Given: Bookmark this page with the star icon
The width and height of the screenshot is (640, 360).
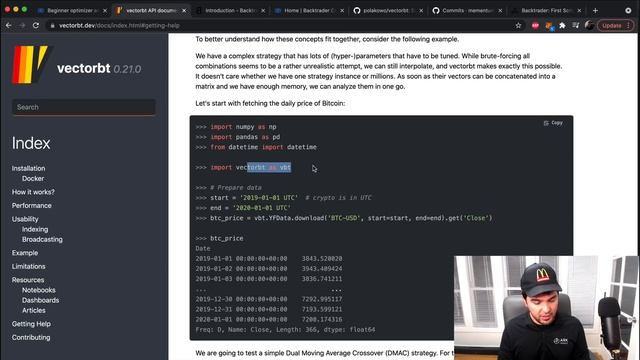Looking at the screenshot, I should point(518,25).
